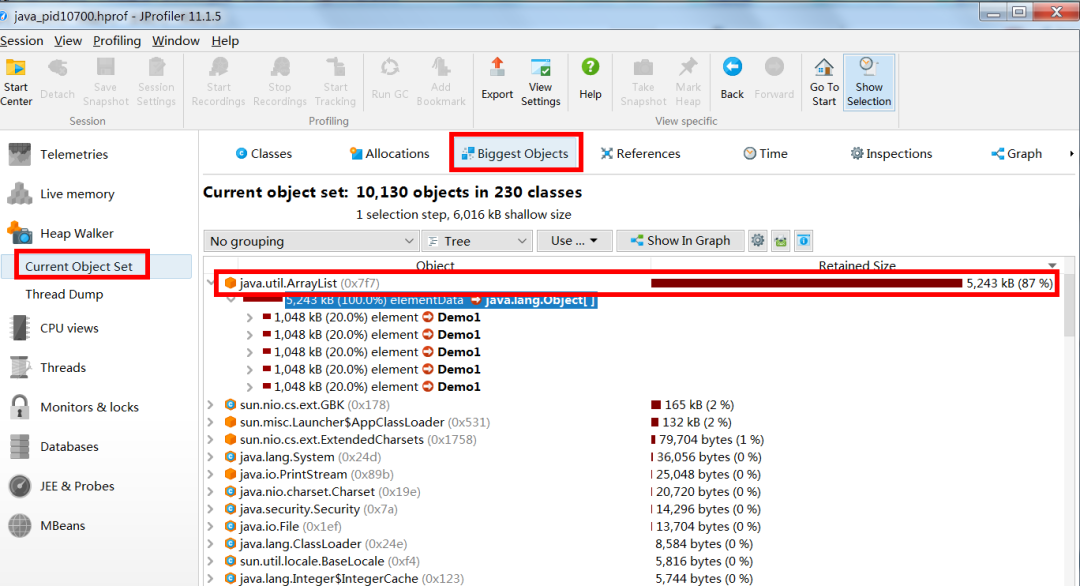
Task: Open the Window menu
Action: [x=176, y=41]
